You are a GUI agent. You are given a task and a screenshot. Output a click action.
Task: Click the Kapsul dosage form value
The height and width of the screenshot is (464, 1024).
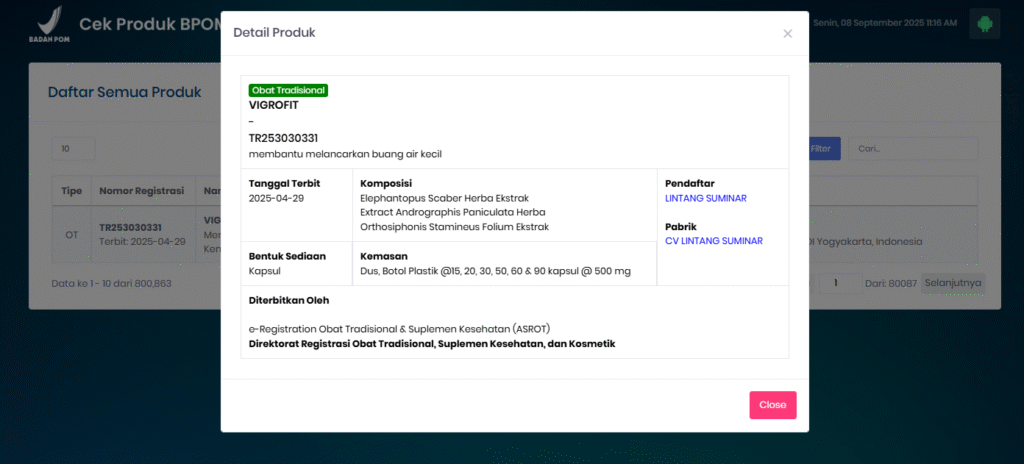pyautogui.click(x=264, y=271)
